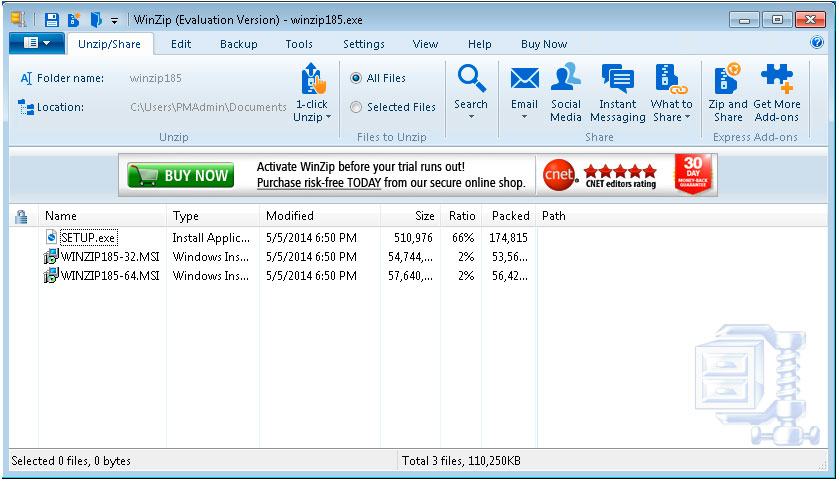This screenshot has width=839, height=480.
Task: Select the SETUP.exe file name
Action: (88, 238)
